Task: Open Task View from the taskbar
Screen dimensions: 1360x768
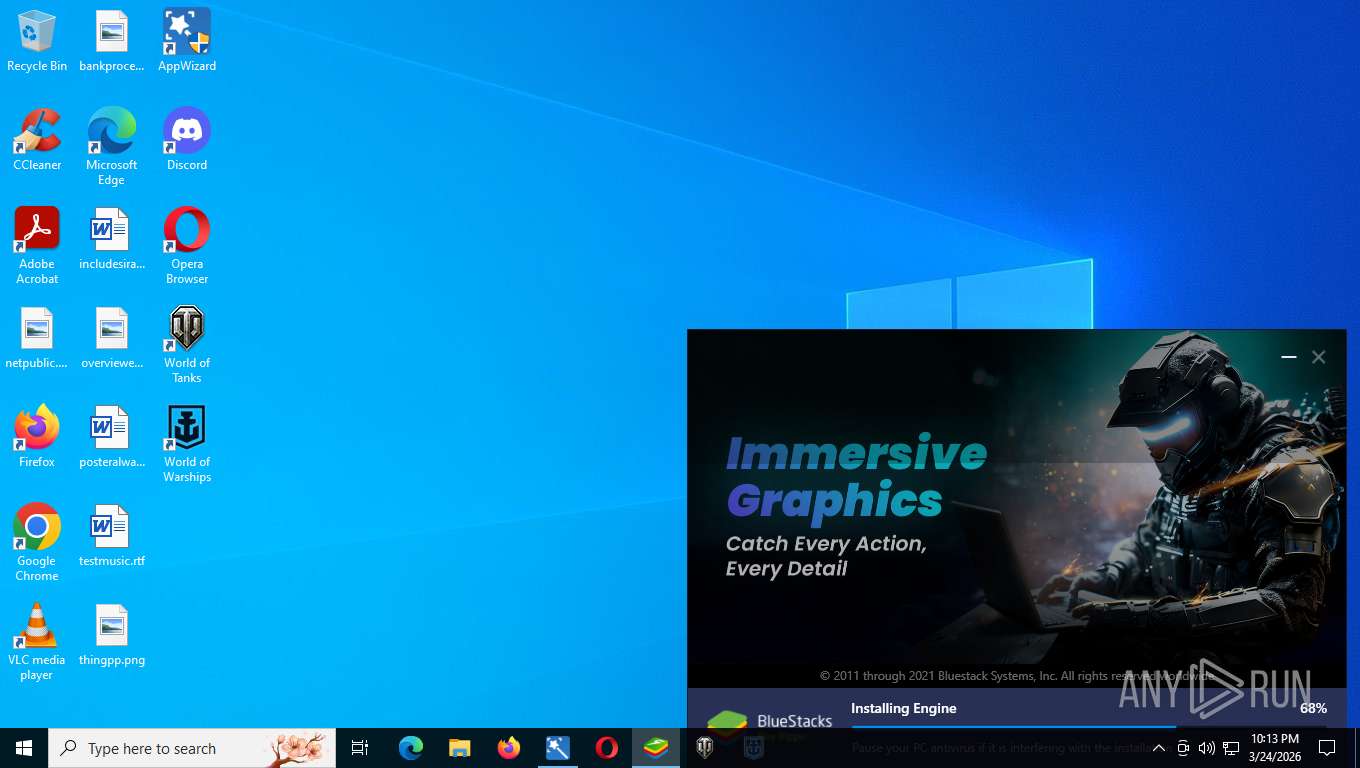Action: 360,748
